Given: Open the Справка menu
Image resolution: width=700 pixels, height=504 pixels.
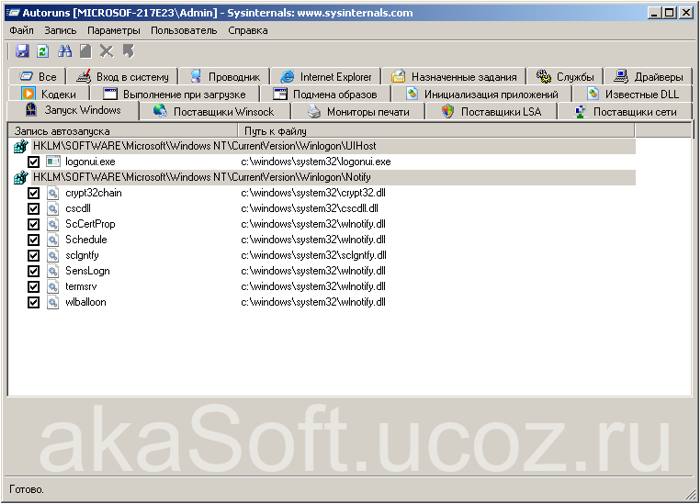Looking at the screenshot, I should click(x=248, y=30).
